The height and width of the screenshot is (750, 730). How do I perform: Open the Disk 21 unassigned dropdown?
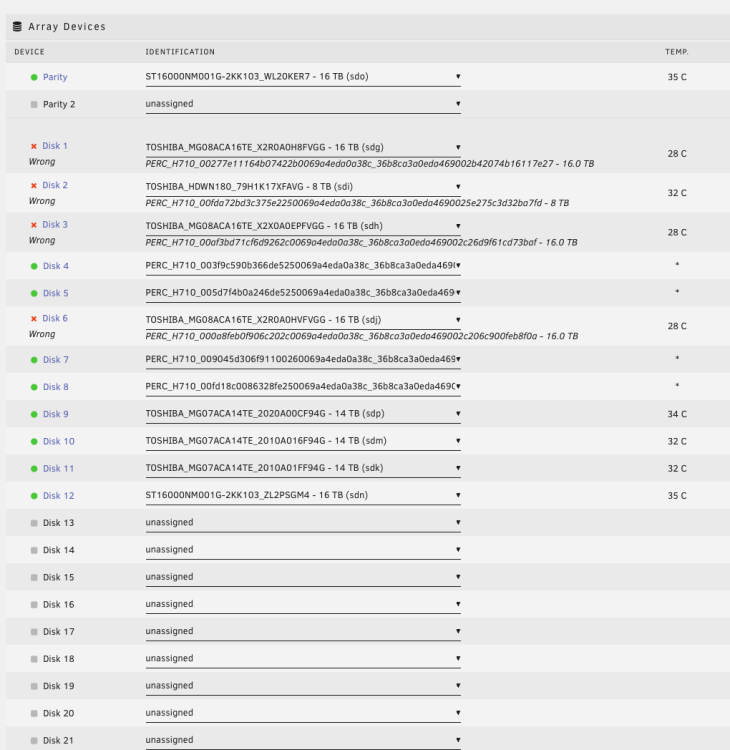303,740
